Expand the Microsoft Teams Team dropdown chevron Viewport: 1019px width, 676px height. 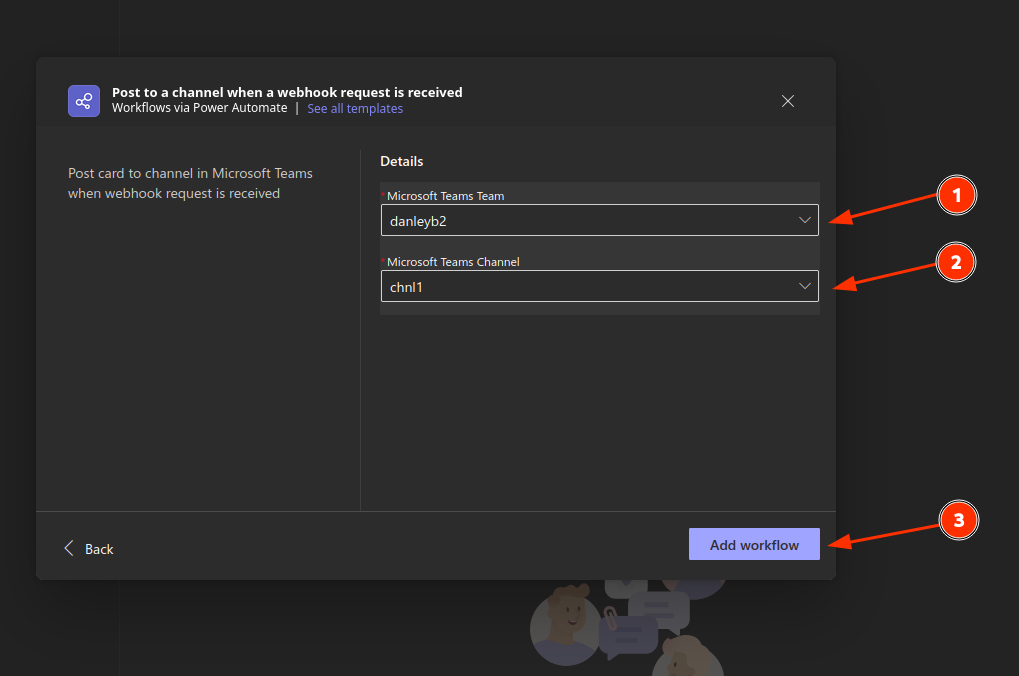click(x=805, y=220)
